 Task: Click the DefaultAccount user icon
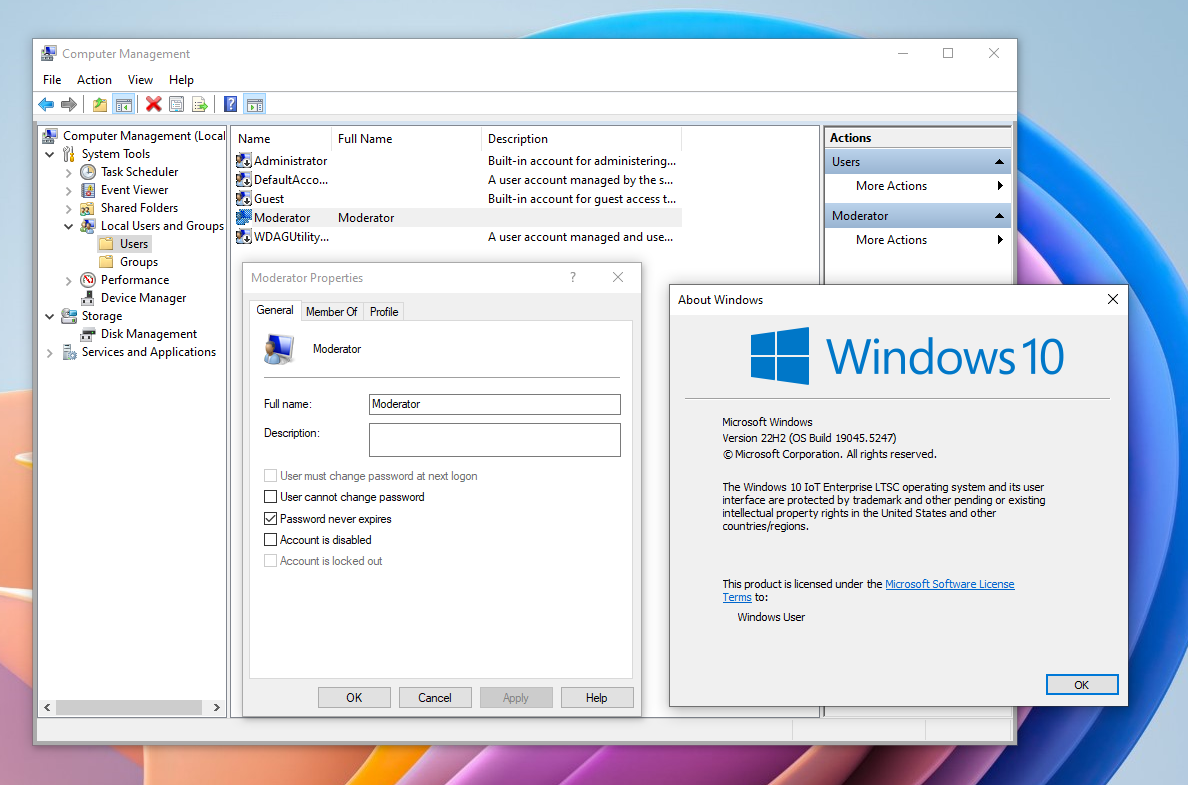coord(244,180)
